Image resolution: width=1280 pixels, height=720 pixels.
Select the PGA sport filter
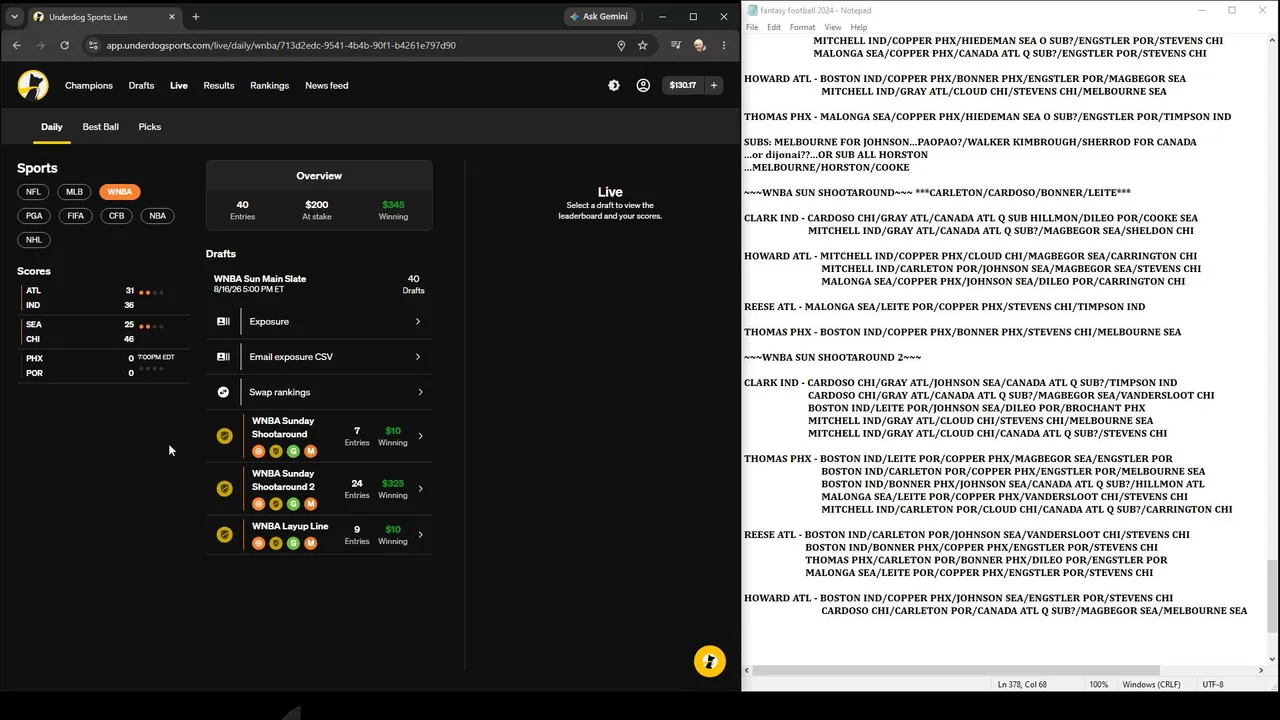click(34, 216)
